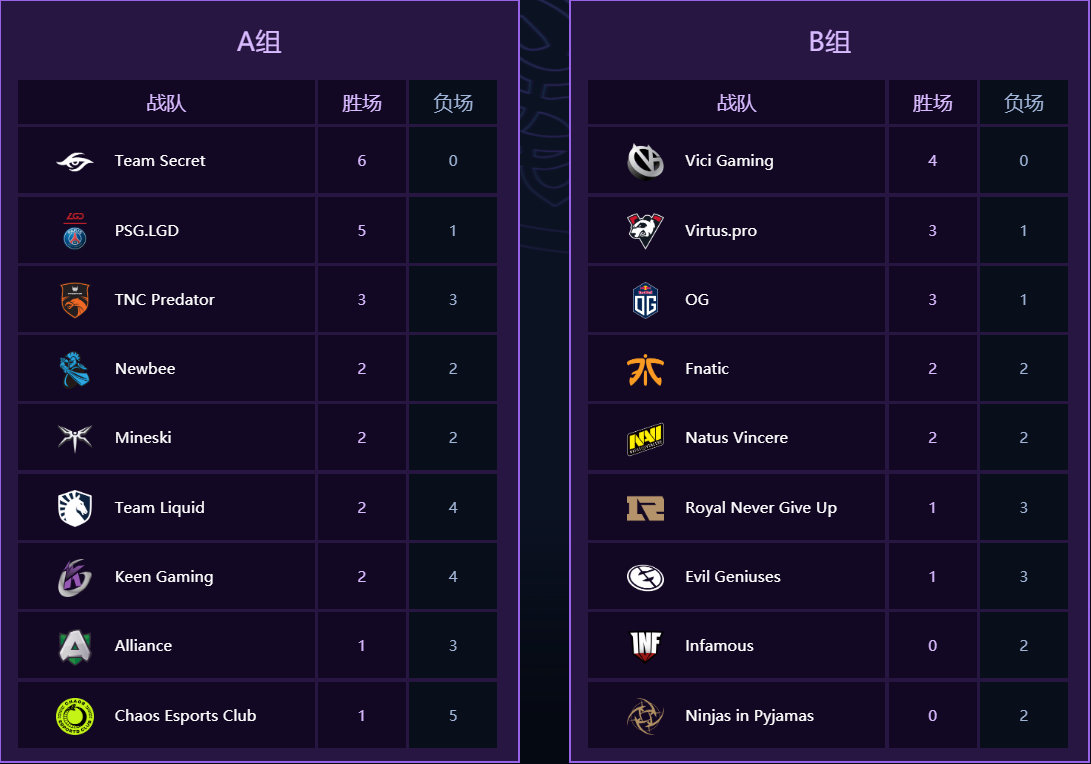Click the OG team logo
This screenshot has width=1091, height=764.
pyautogui.click(x=645, y=300)
